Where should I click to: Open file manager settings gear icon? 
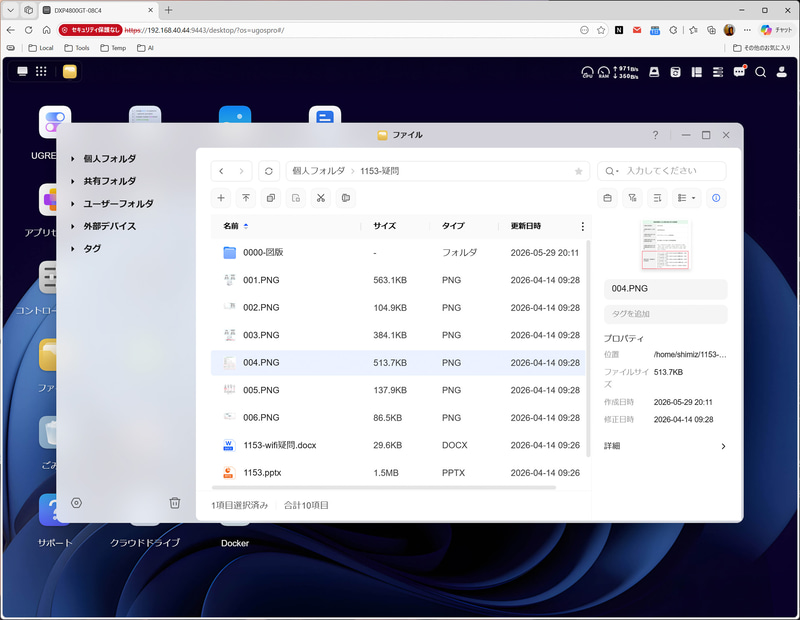pyautogui.click(x=77, y=503)
